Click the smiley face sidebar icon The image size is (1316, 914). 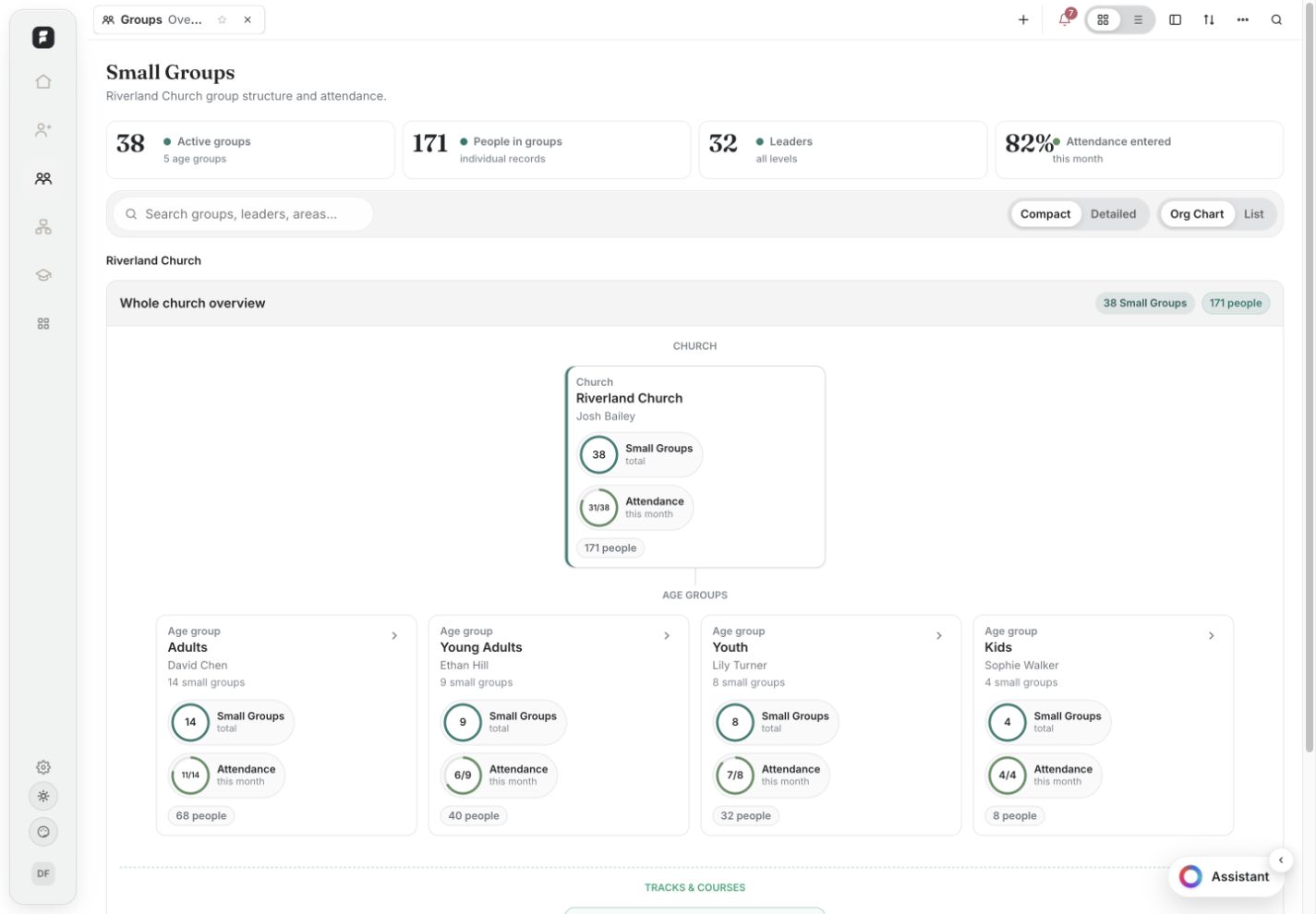point(43,832)
